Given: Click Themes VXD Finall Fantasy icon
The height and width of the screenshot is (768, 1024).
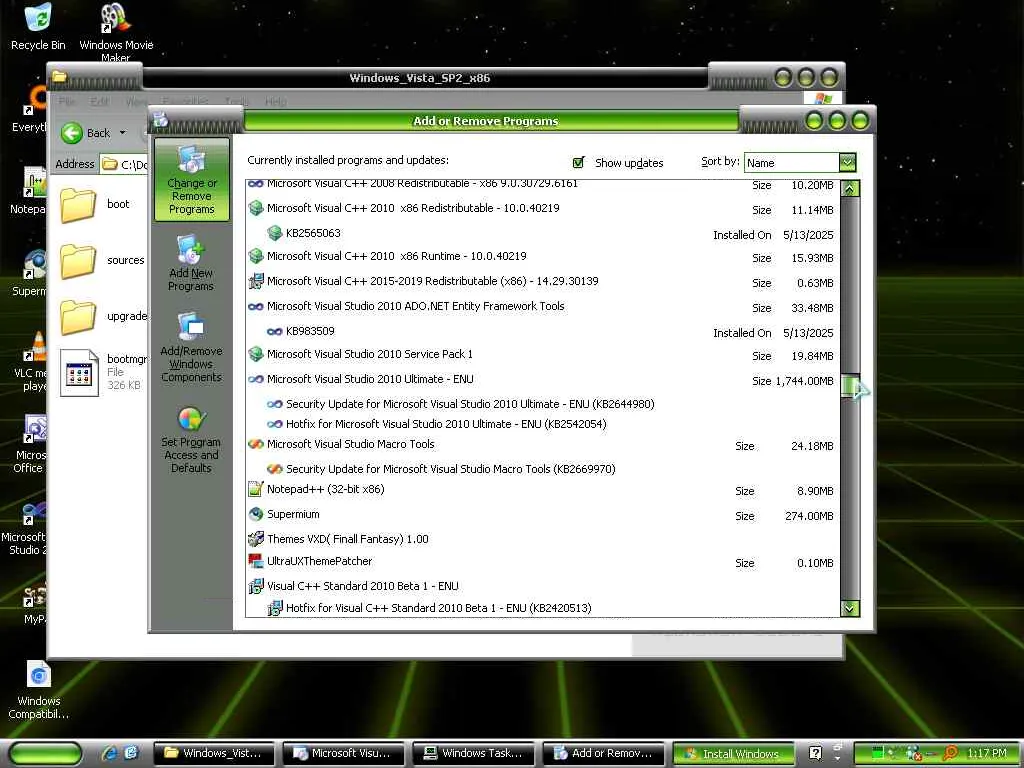Looking at the screenshot, I should coord(256,539).
